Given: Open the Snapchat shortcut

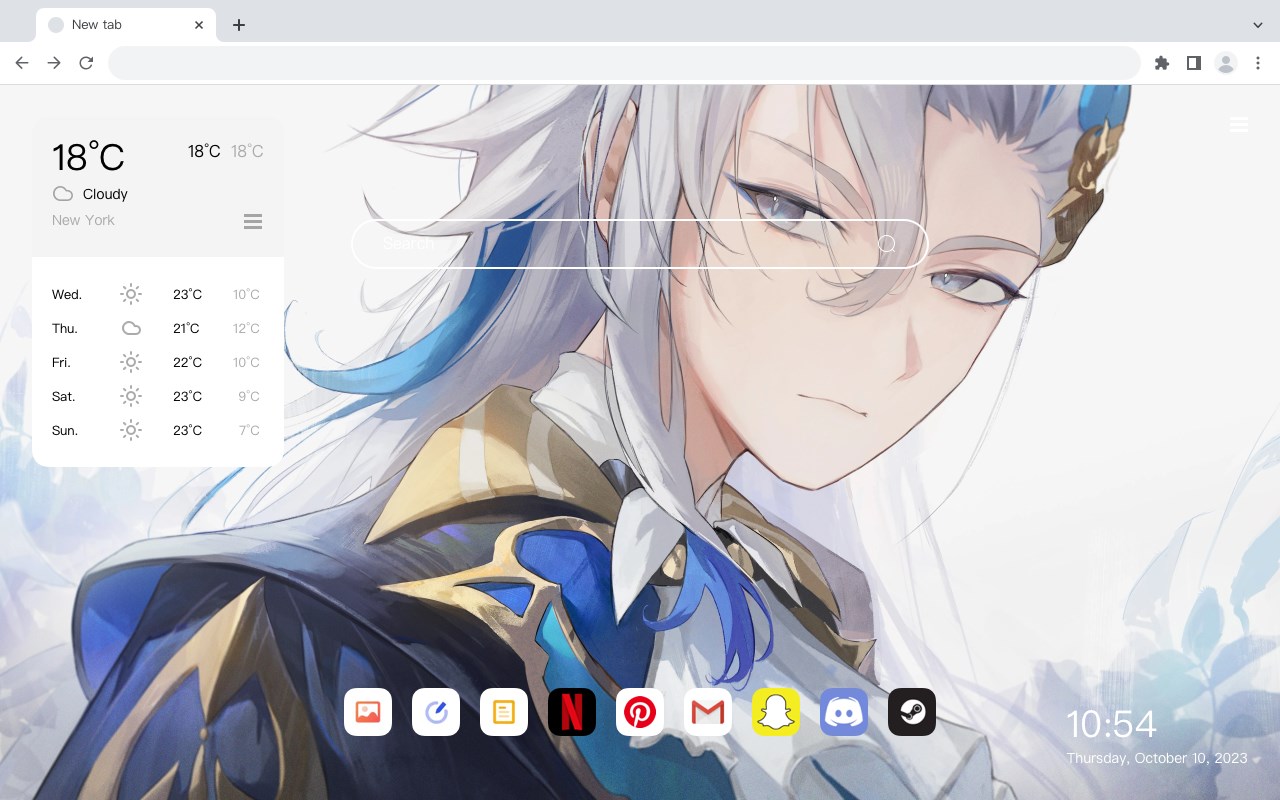Looking at the screenshot, I should [x=776, y=712].
